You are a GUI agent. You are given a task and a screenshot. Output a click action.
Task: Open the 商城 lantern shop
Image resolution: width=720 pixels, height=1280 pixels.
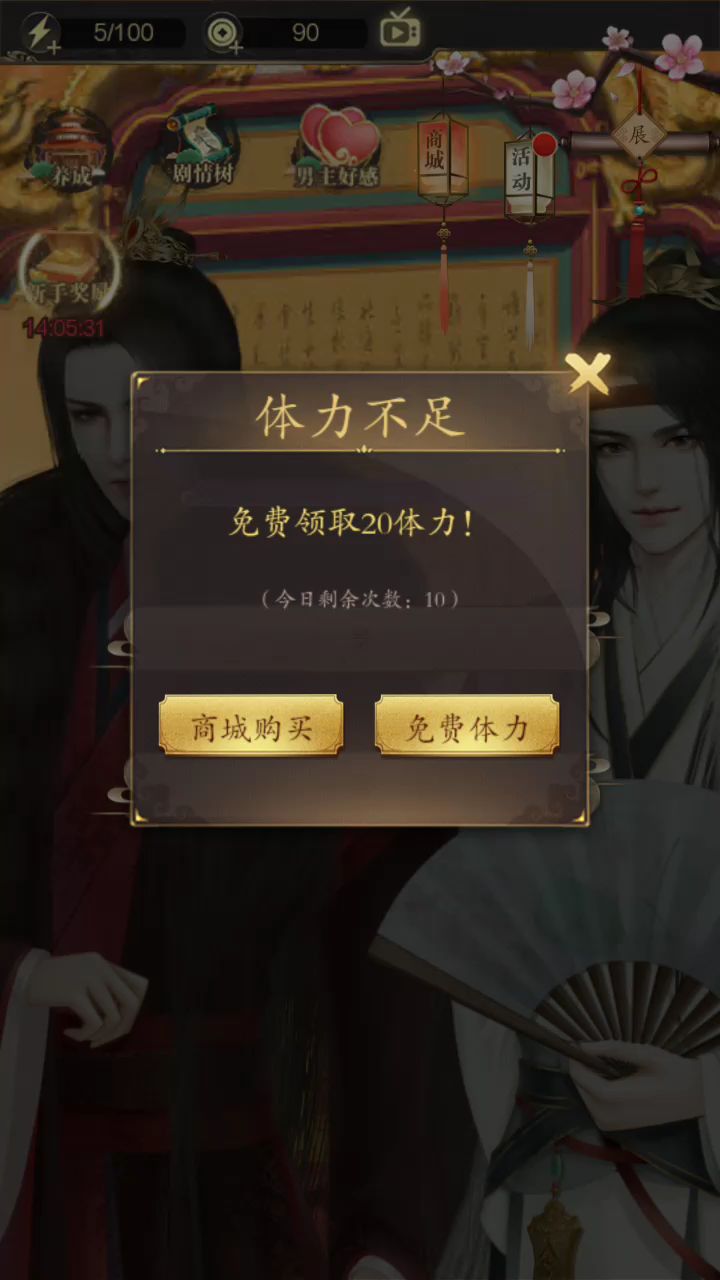(x=444, y=160)
